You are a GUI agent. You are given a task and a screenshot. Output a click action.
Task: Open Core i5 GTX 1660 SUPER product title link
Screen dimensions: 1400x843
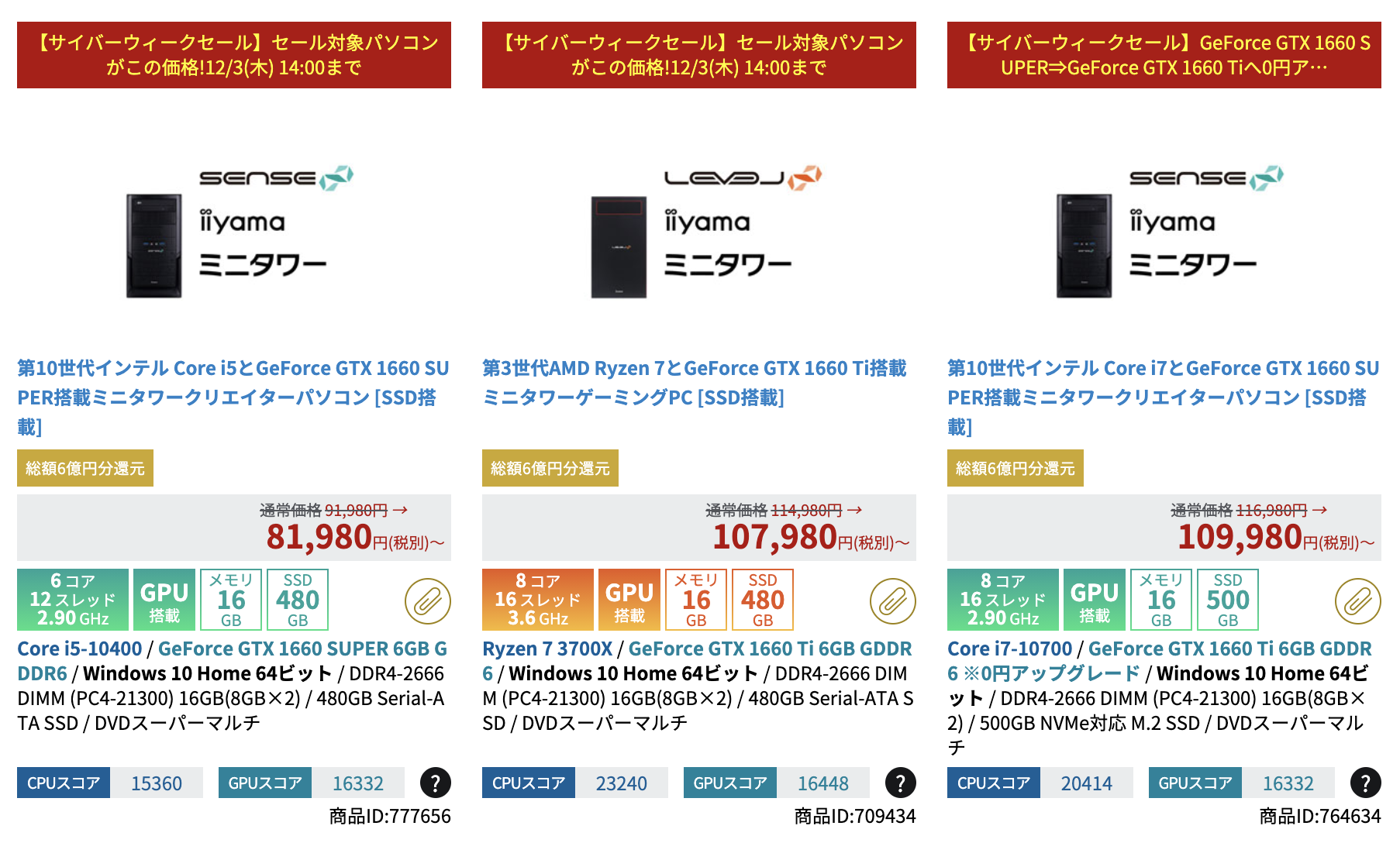(233, 397)
